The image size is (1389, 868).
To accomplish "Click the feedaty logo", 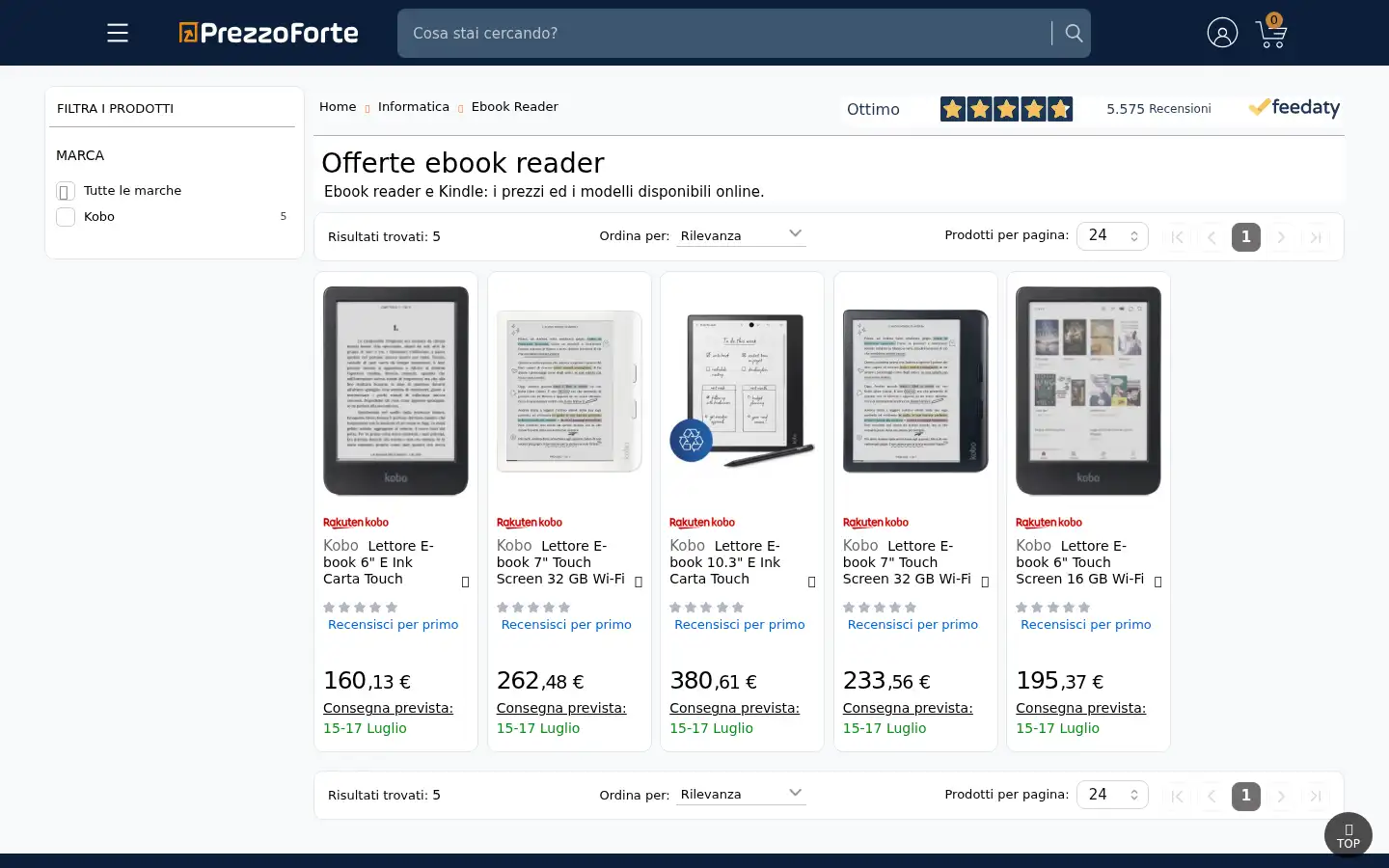I will point(1294,108).
